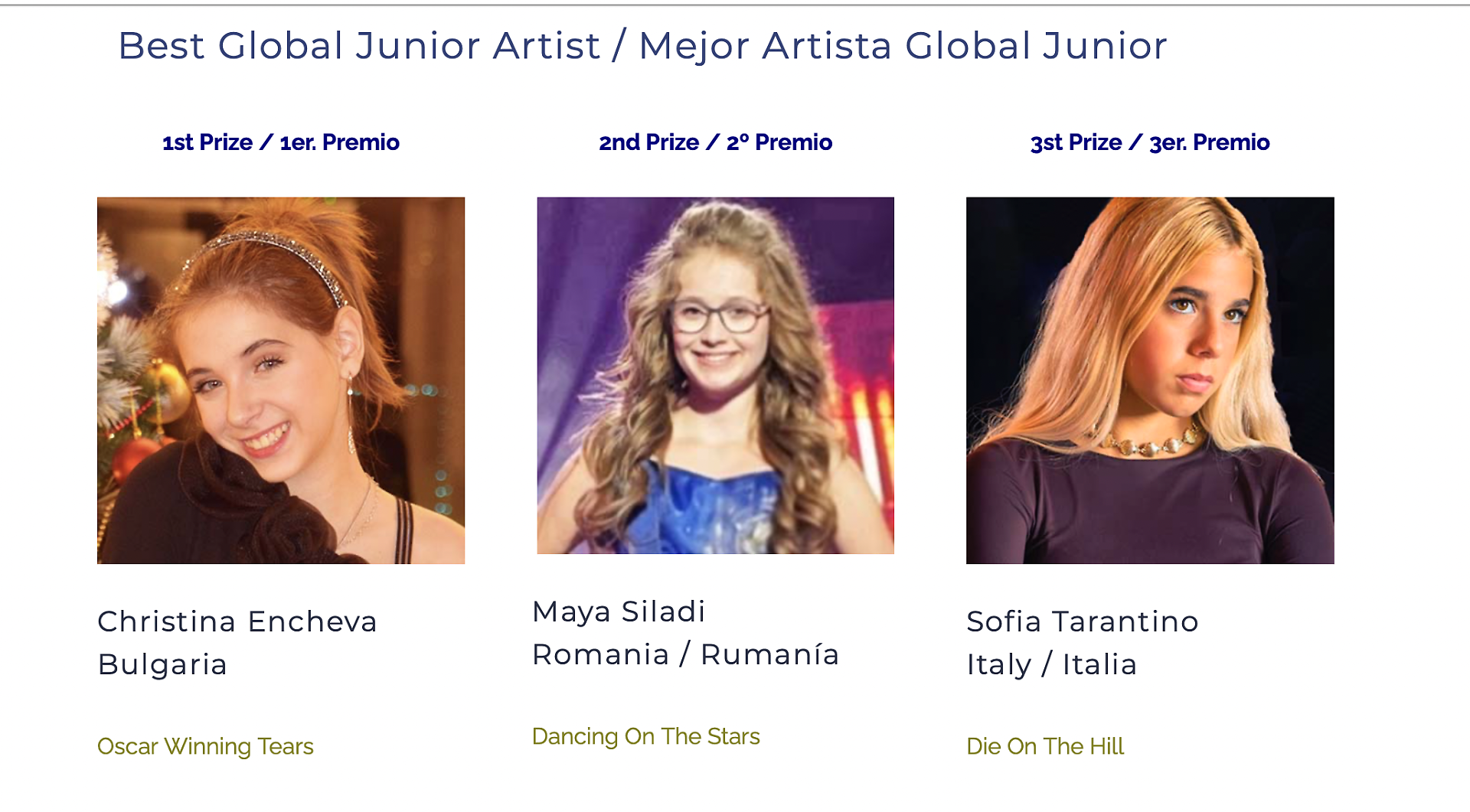Viewport: 1470px width, 812px height.
Task: Open the 'Oscar Winning Tears' song link
Action: click(205, 746)
